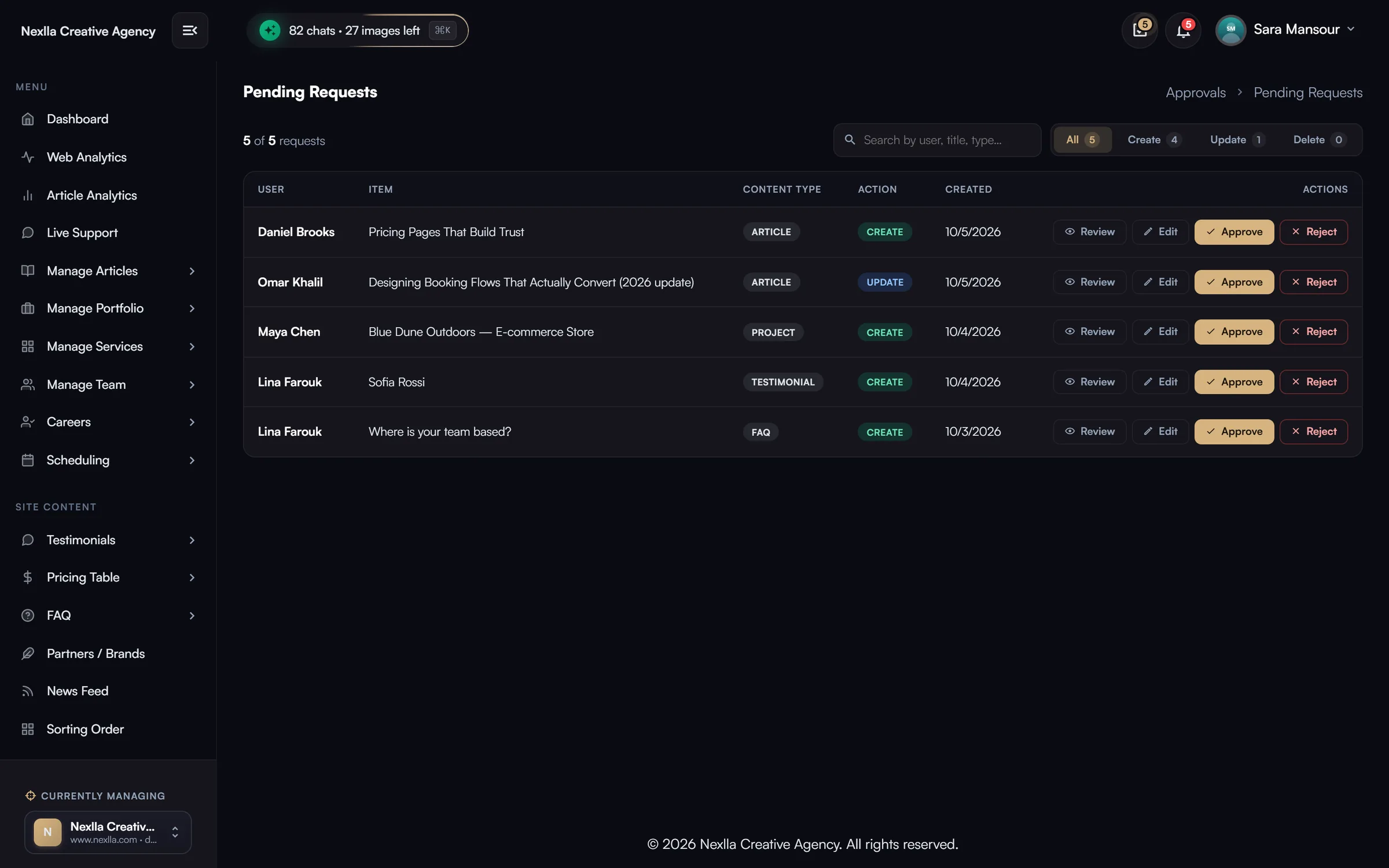The height and width of the screenshot is (868, 1389).
Task: Reject Daniel Brooks' article request
Action: point(1313,231)
